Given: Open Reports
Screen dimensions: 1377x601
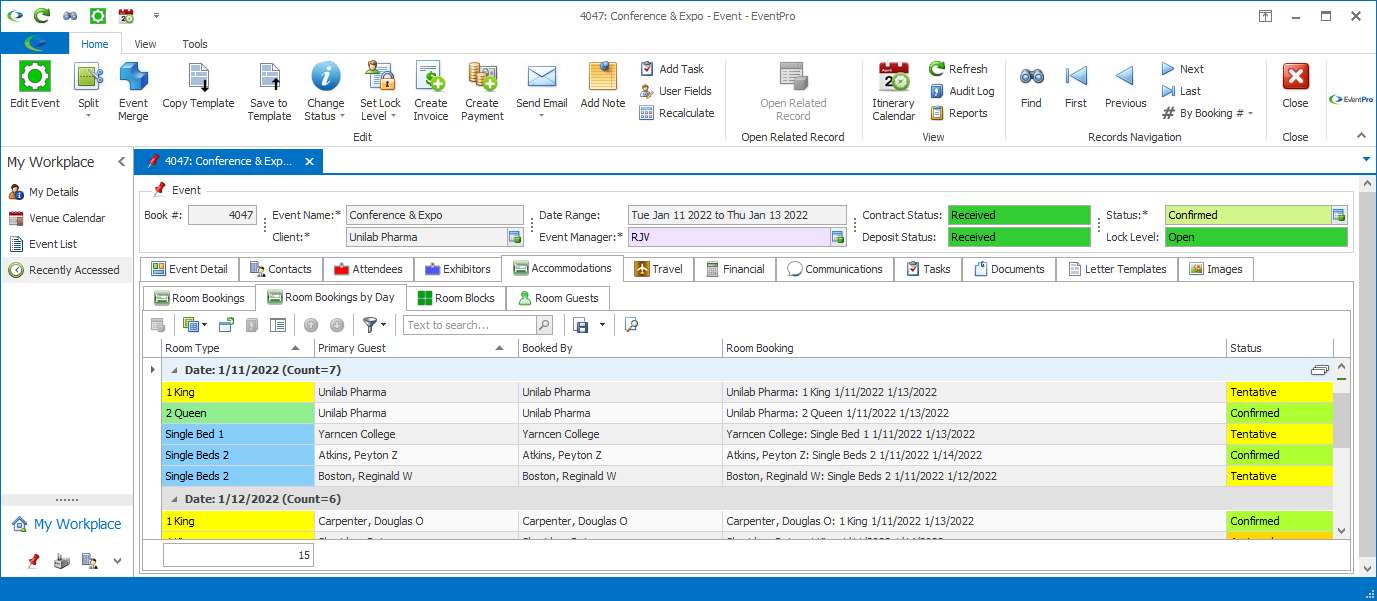Looking at the screenshot, I should [x=958, y=113].
